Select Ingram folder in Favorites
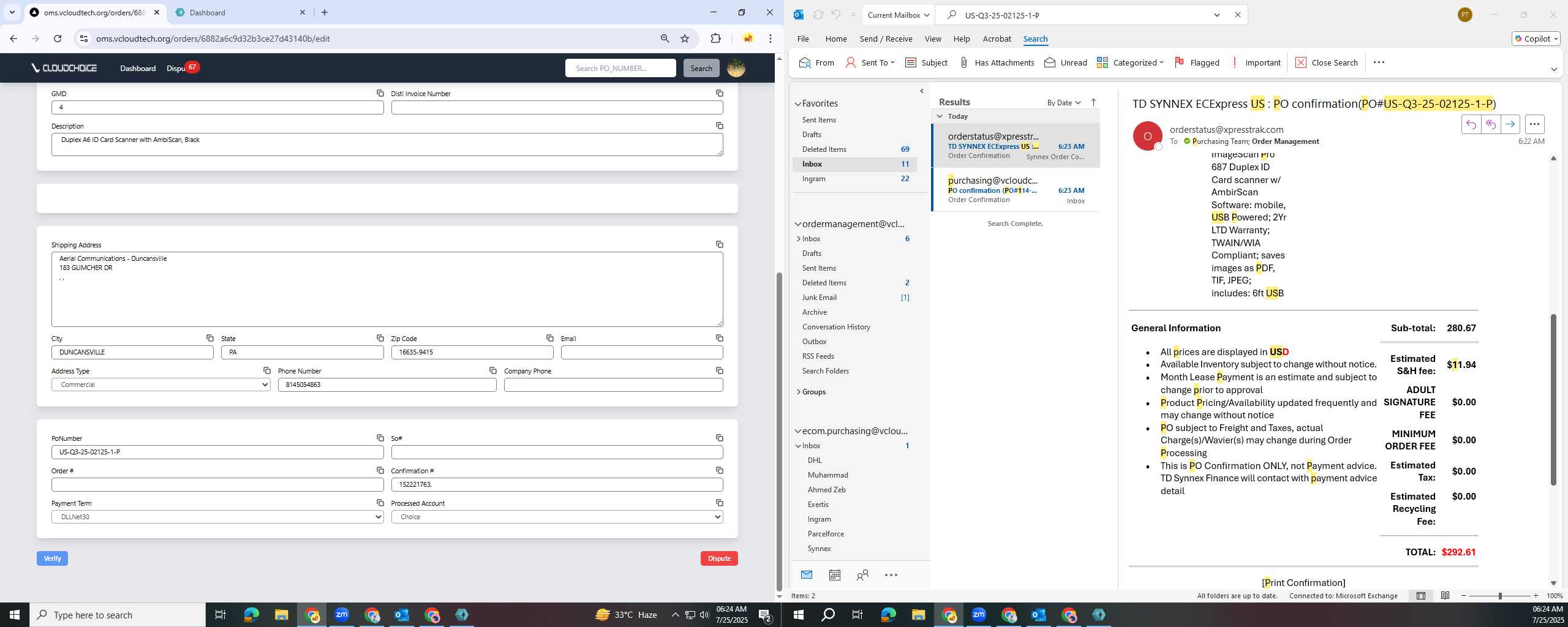The width and height of the screenshot is (1568, 627). 855,179
